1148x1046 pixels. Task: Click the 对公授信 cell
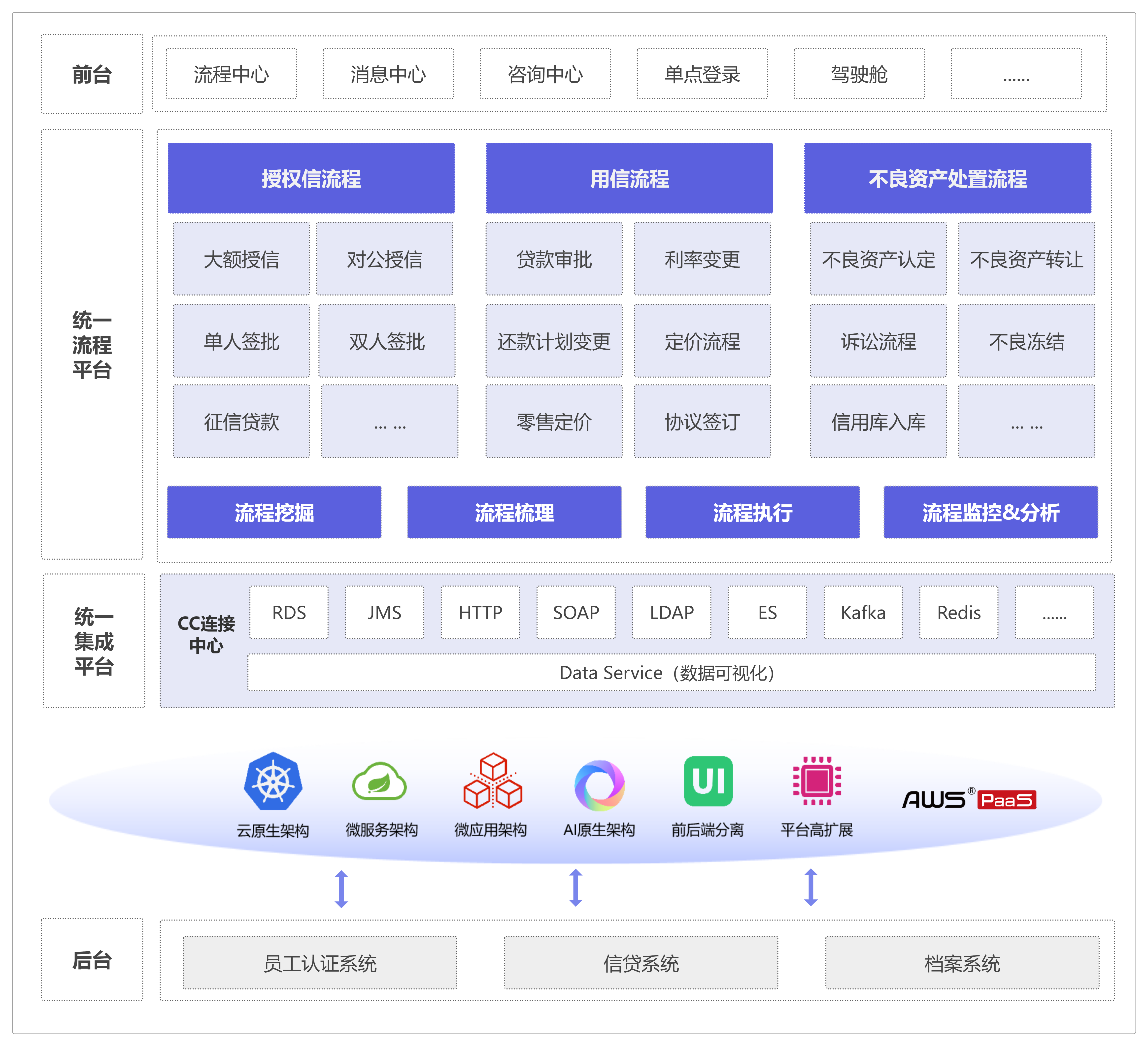[x=385, y=259]
